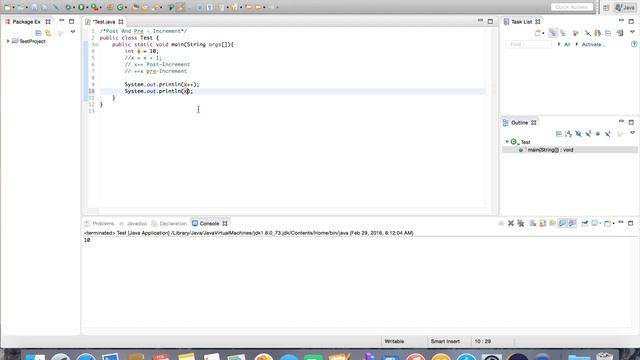Click the New file toolbar icon
The image size is (640, 360).
[x=7, y=7]
